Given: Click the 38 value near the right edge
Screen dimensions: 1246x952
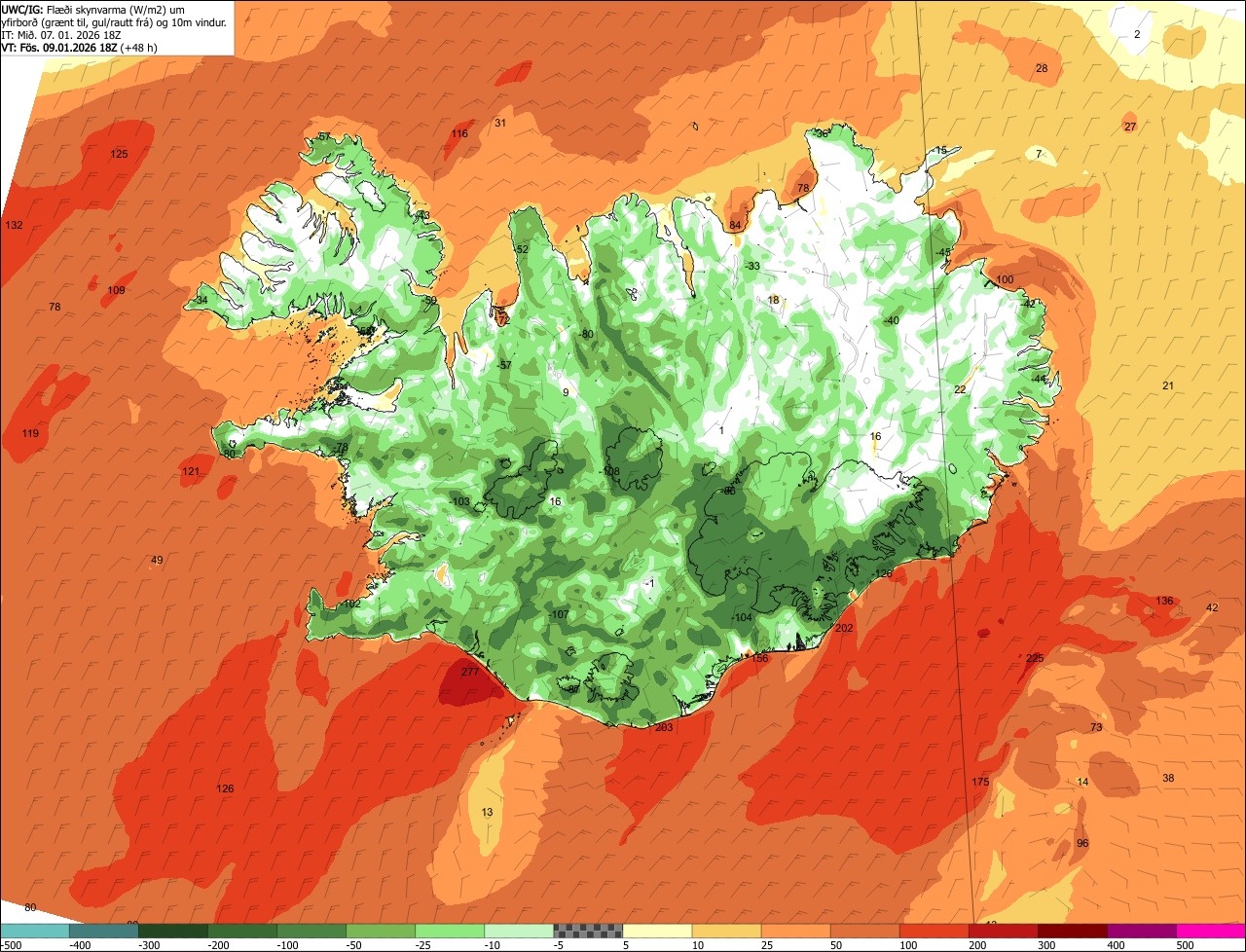Looking at the screenshot, I should point(1168,778).
